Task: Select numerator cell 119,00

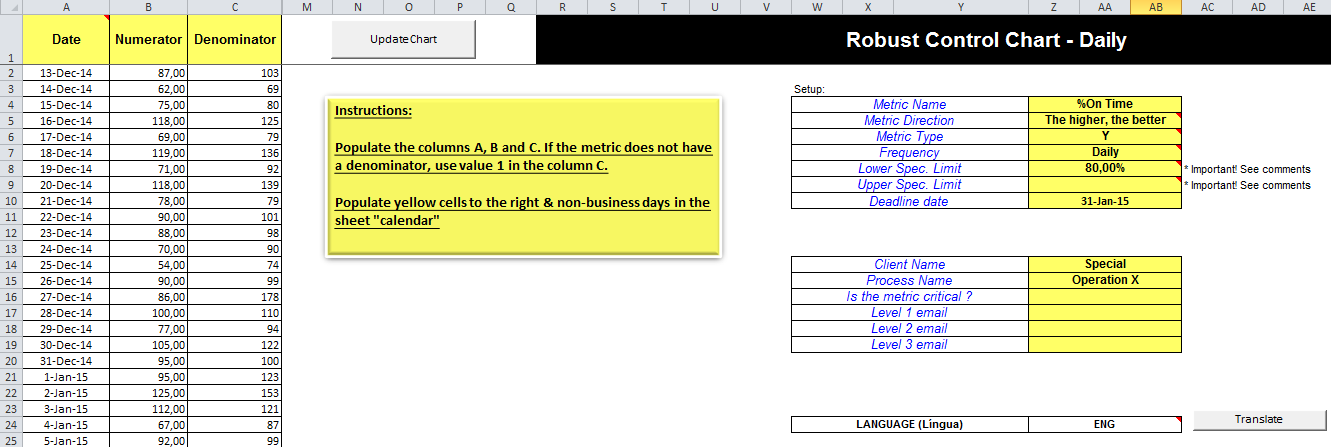Action: (x=148, y=152)
